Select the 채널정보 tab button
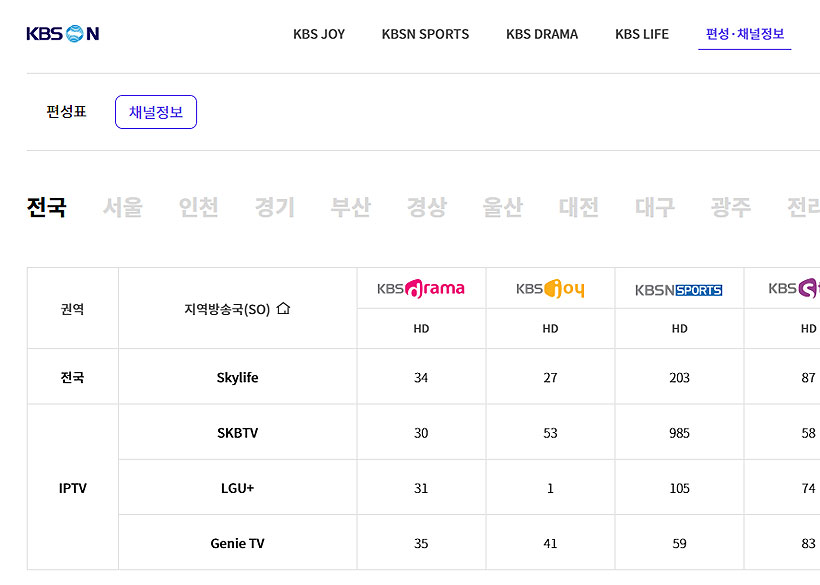The height and width of the screenshot is (585, 820). point(156,112)
